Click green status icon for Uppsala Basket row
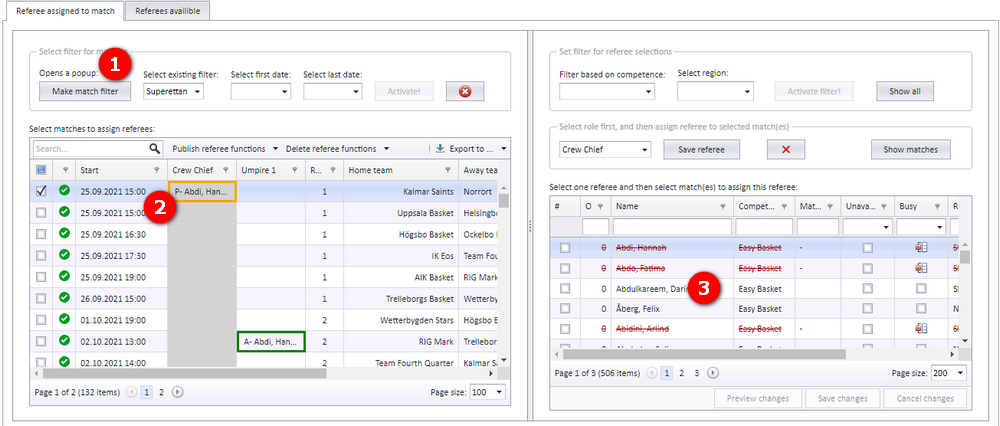Viewport: 1000px width, 426px height. tap(64, 212)
